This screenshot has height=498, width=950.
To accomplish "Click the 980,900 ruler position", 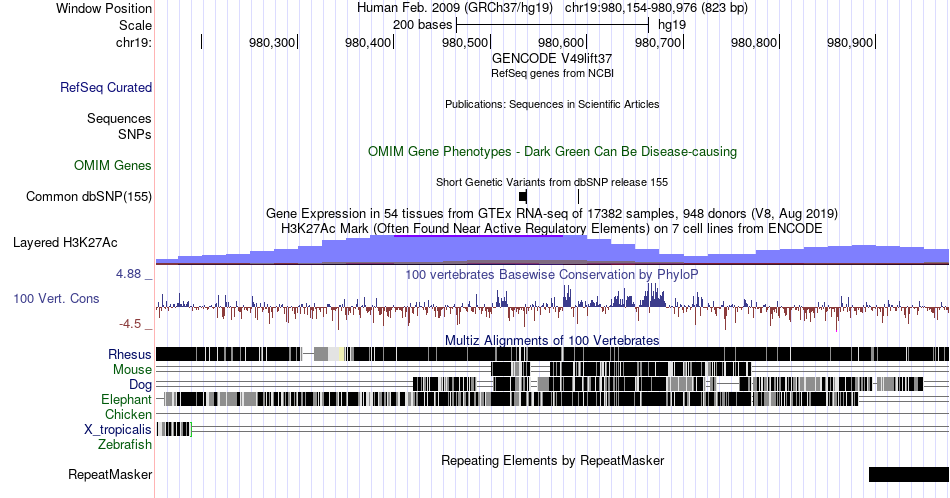I will (850, 42).
